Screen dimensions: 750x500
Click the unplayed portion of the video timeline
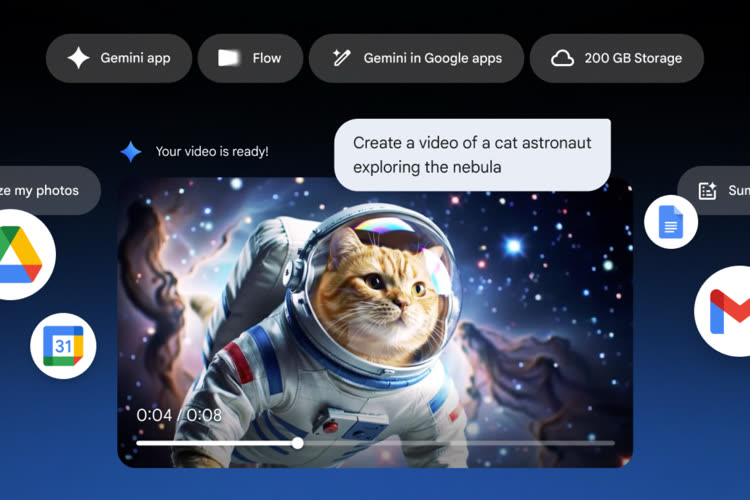[x=460, y=442]
